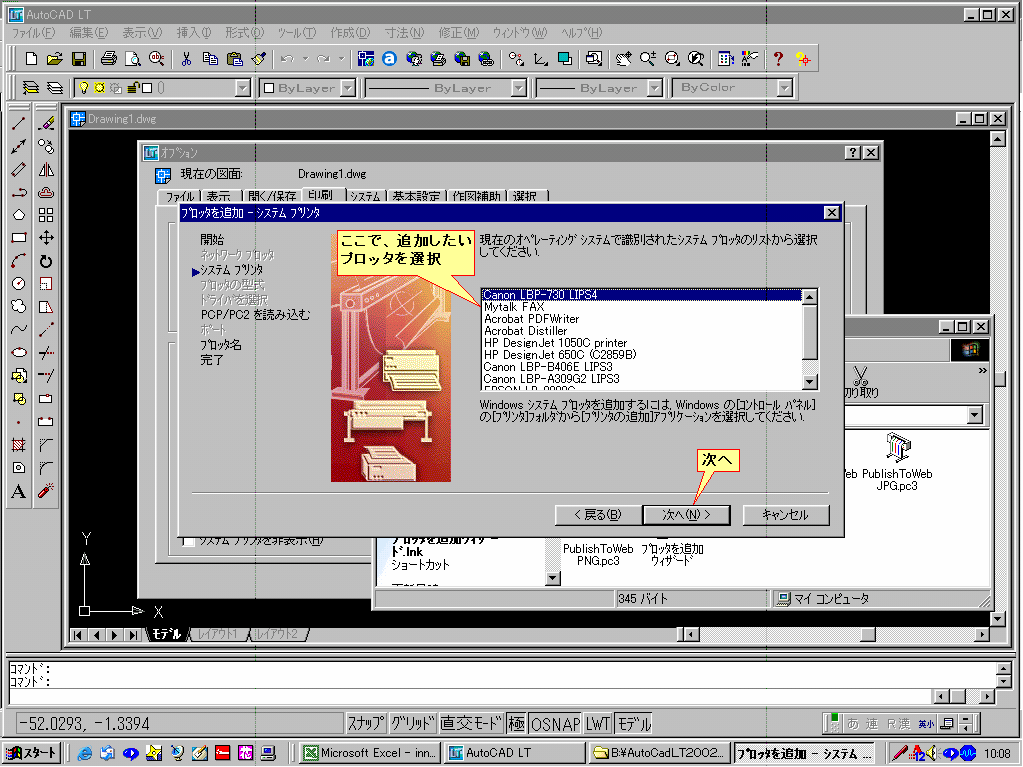Image resolution: width=1023 pixels, height=767 pixels.
Task: Open the 編集(E) menu
Action: (x=89, y=33)
